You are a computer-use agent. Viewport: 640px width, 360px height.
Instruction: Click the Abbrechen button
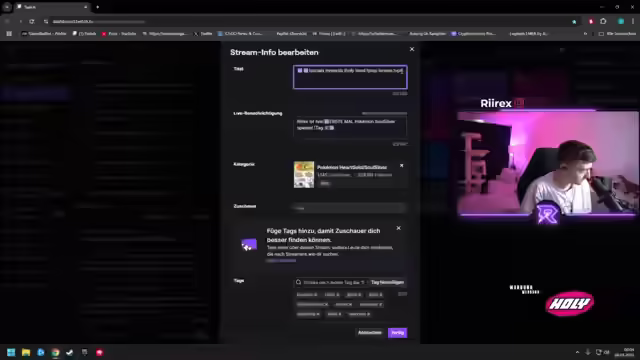pos(370,333)
